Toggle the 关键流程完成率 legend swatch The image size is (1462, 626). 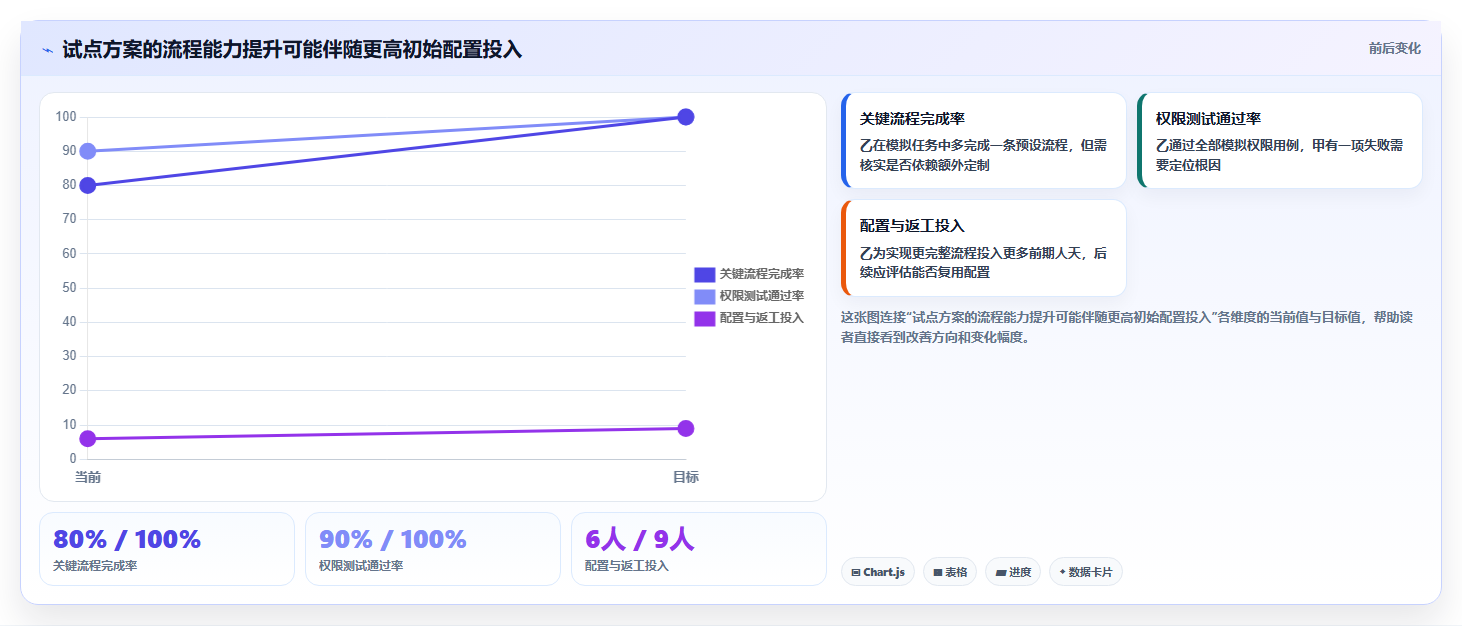pyautogui.click(x=704, y=274)
